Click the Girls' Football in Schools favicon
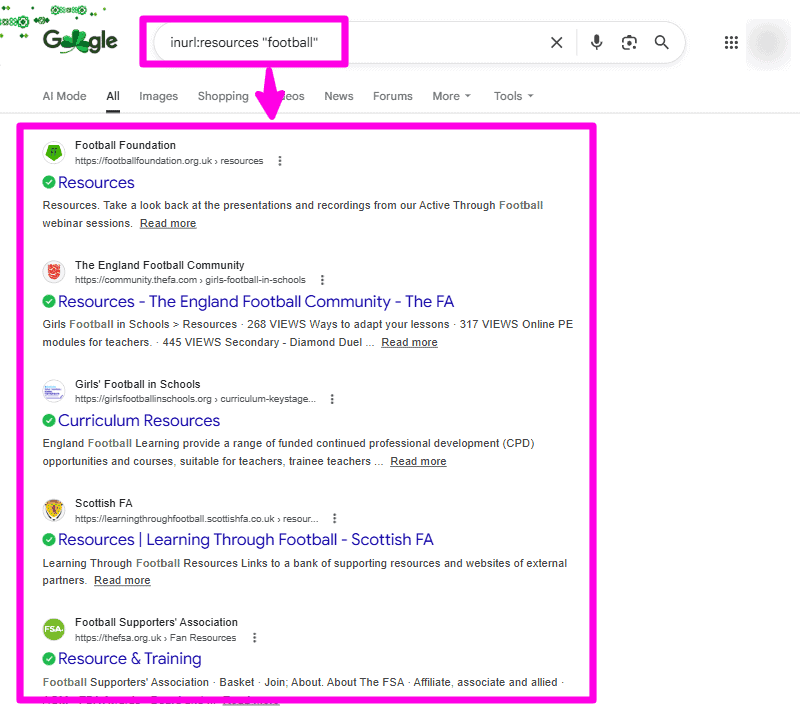 click(54, 391)
